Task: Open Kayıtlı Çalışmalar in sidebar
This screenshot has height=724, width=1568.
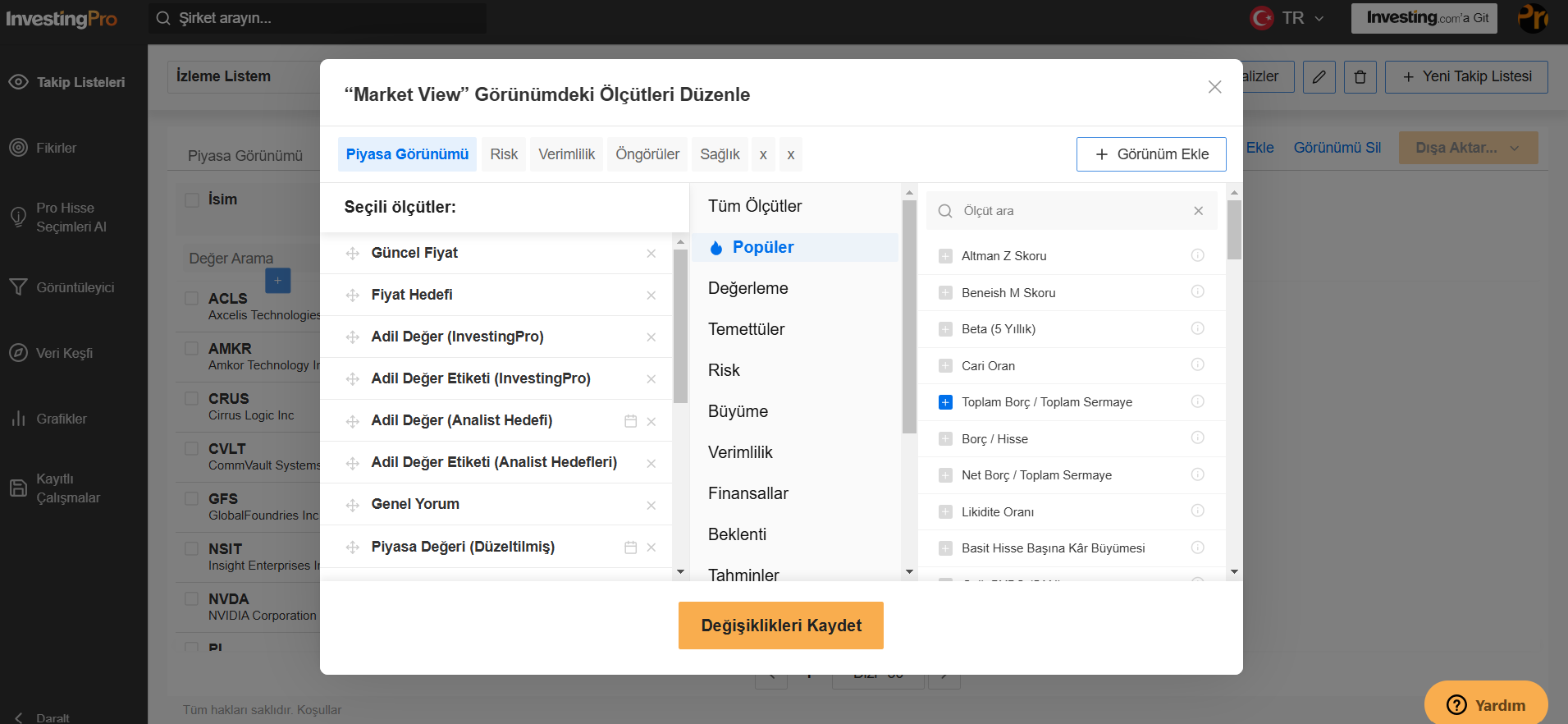Action: click(x=54, y=488)
